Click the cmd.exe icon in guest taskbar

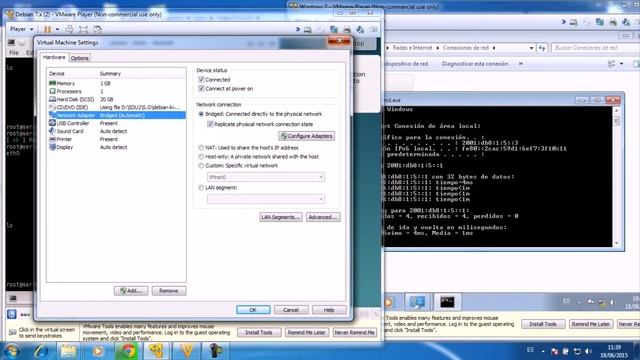pyautogui.click(x=447, y=302)
